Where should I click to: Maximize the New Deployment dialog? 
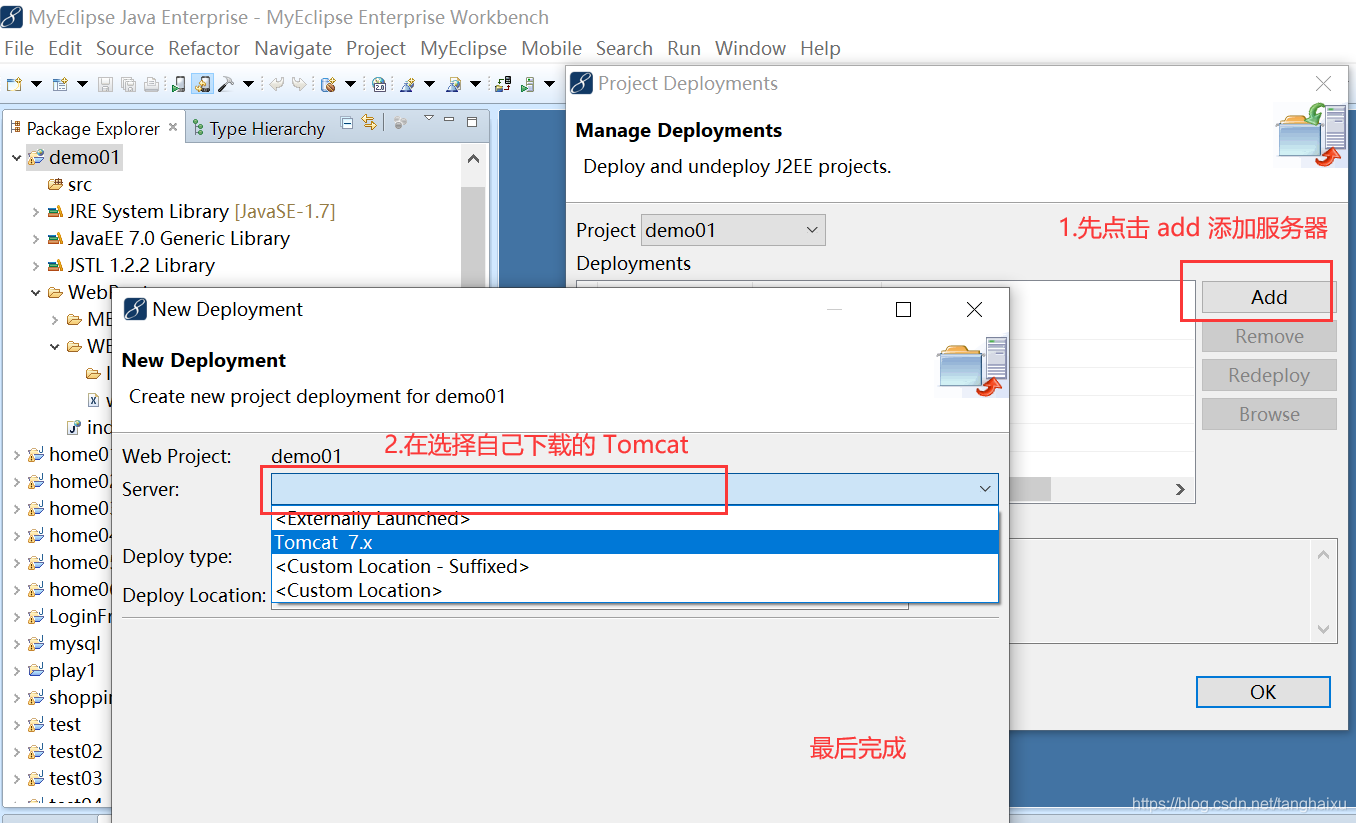(x=903, y=310)
